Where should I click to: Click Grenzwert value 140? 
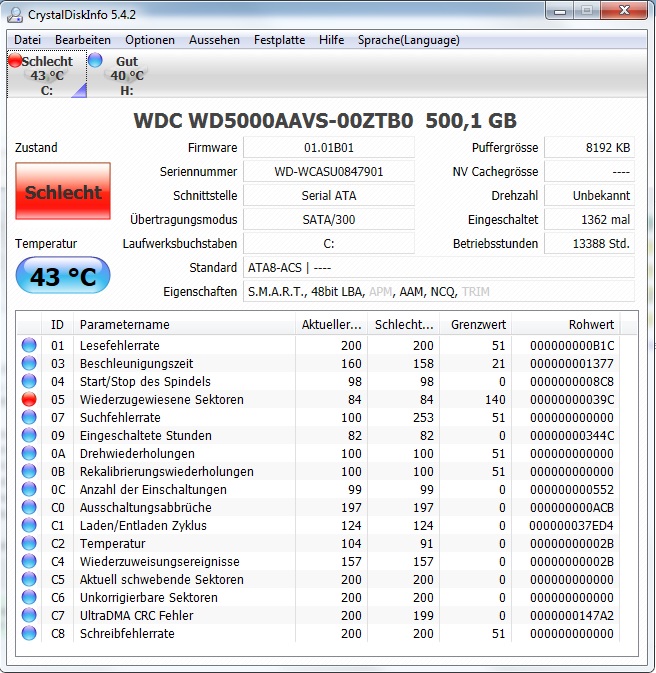495,400
